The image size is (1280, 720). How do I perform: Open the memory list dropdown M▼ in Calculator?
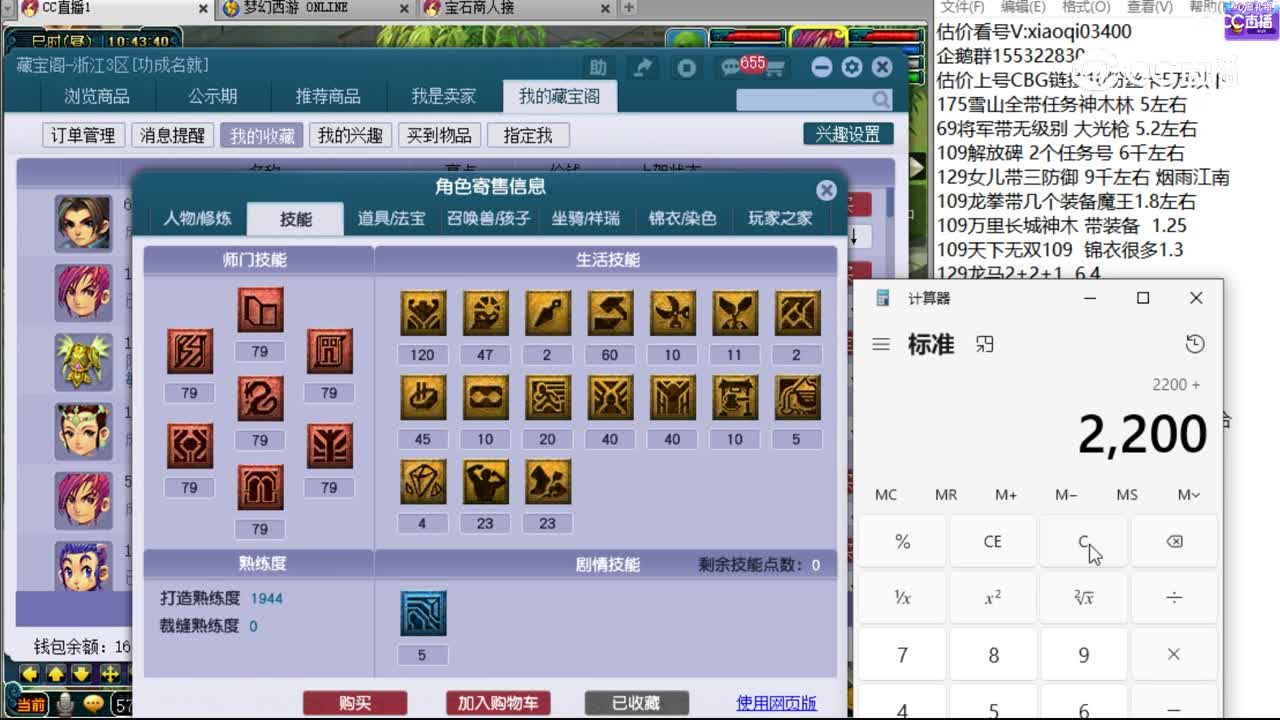(1187, 494)
